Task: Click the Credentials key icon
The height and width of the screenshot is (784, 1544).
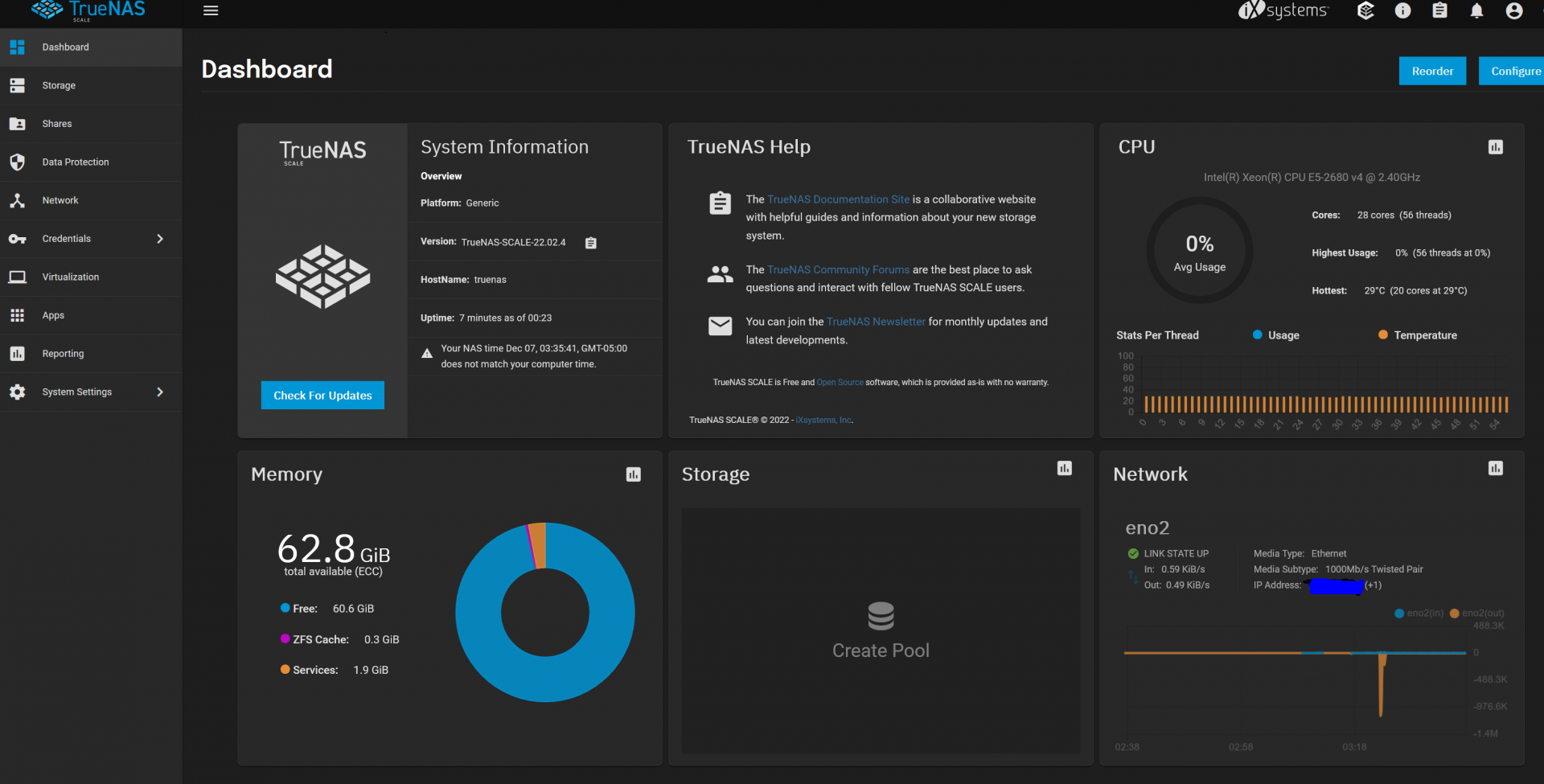Action: (17, 239)
